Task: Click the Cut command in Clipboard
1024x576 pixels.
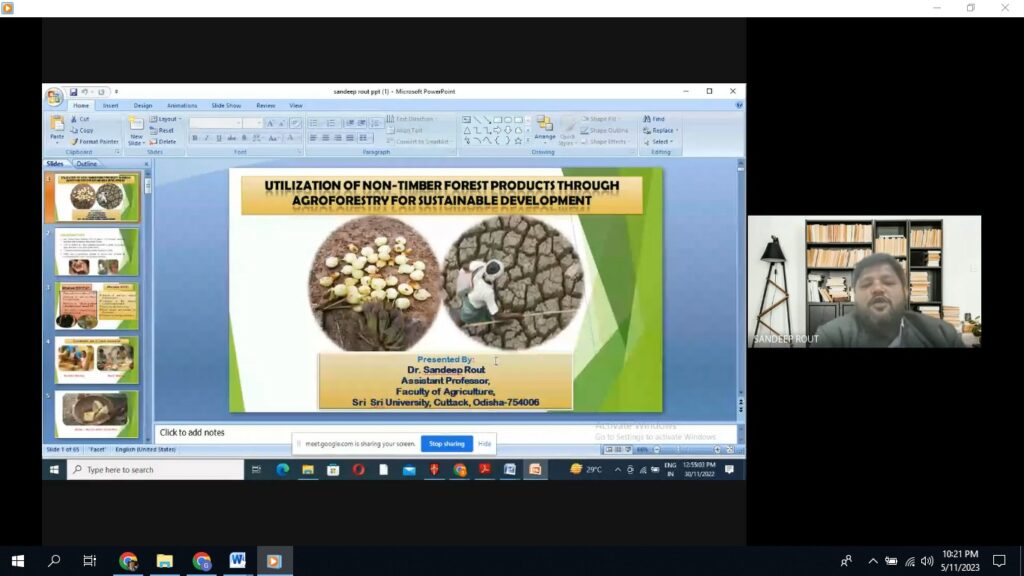Action: [x=82, y=119]
